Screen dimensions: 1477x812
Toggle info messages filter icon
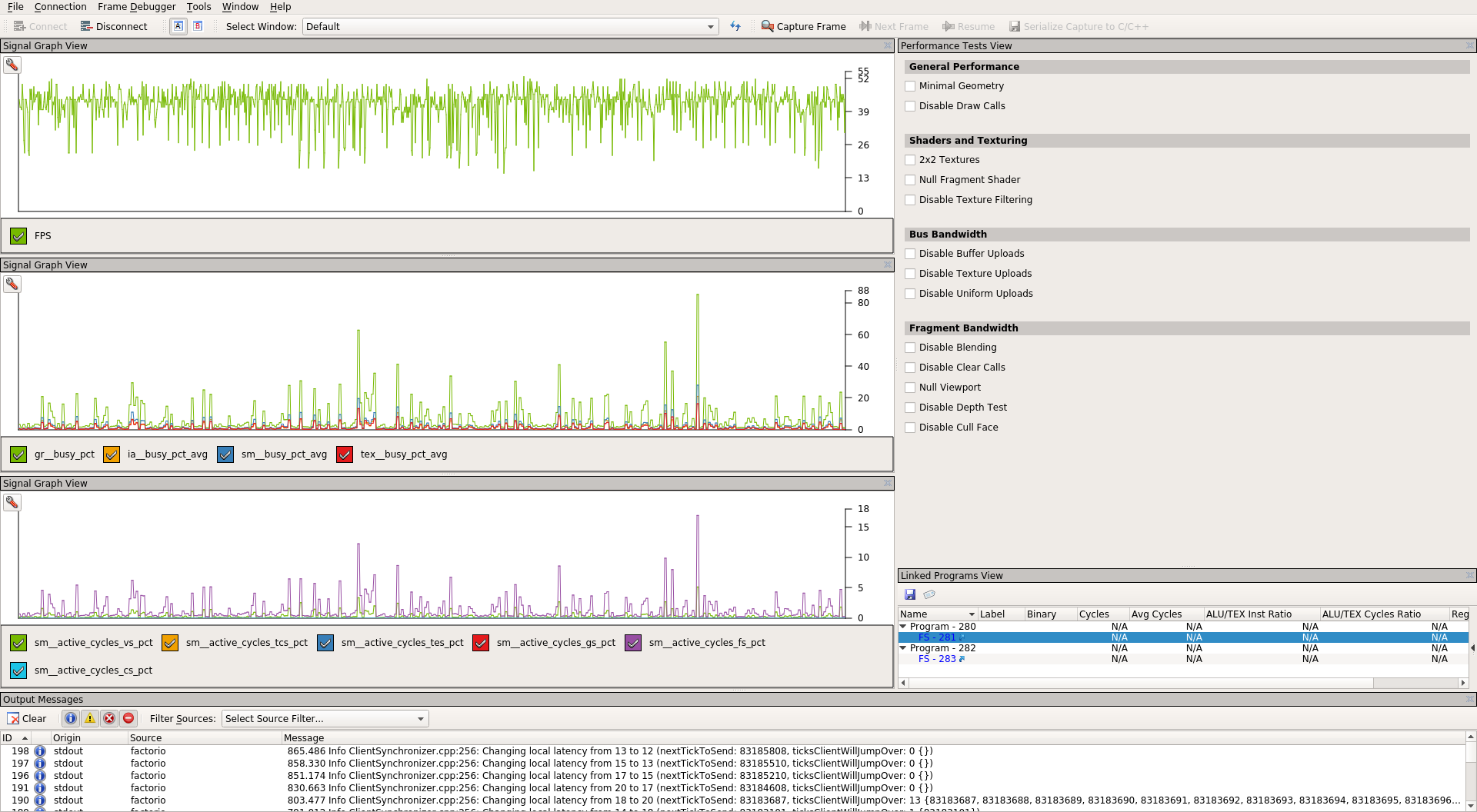71,718
